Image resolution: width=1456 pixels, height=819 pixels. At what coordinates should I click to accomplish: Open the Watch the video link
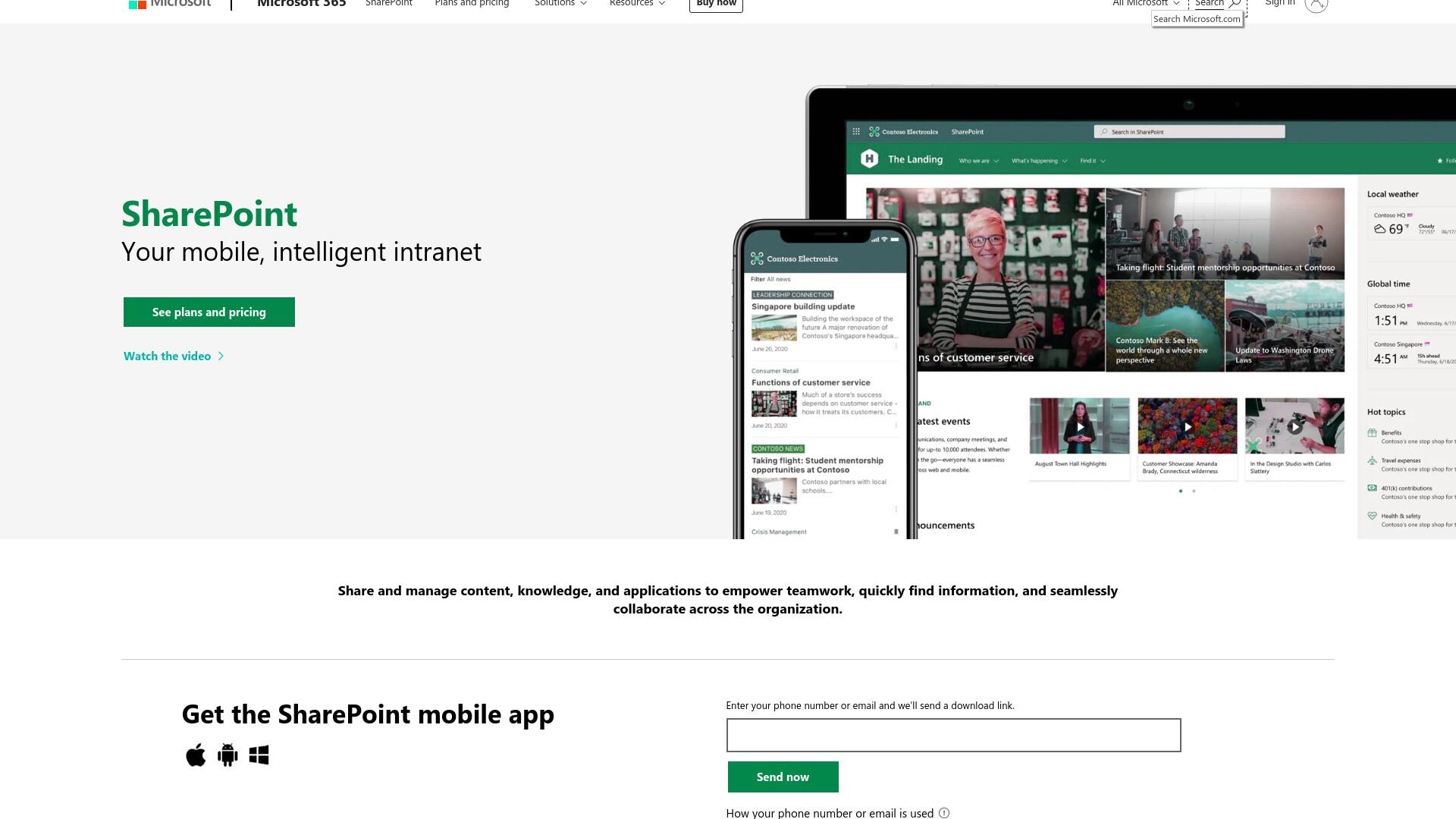168,356
